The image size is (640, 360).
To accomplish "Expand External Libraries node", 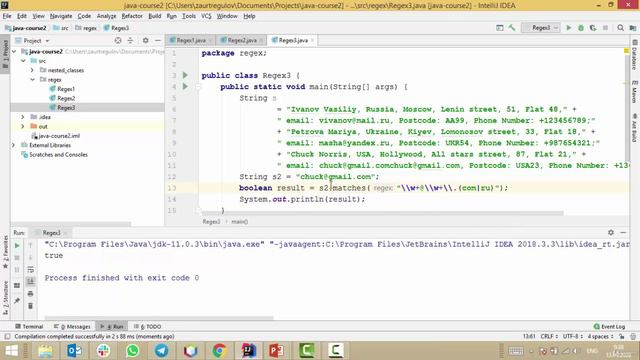I will click(14, 145).
